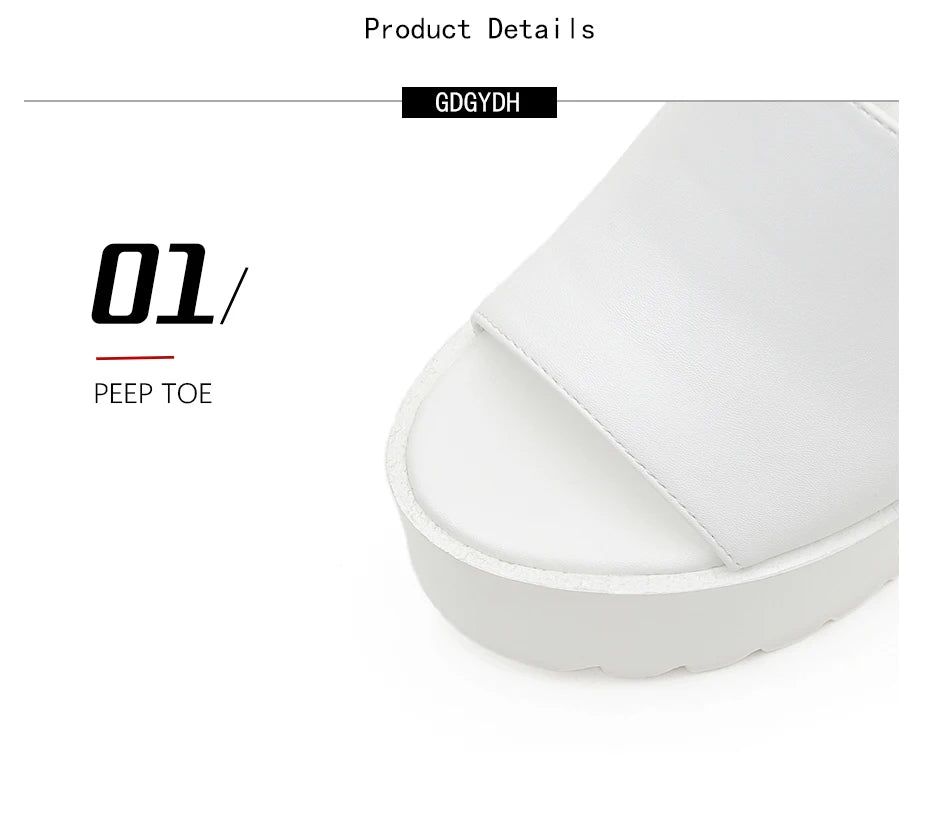Image resolution: width=950 pixels, height=822 pixels.
Task: Click the large bold 01 number
Action: 153,283
